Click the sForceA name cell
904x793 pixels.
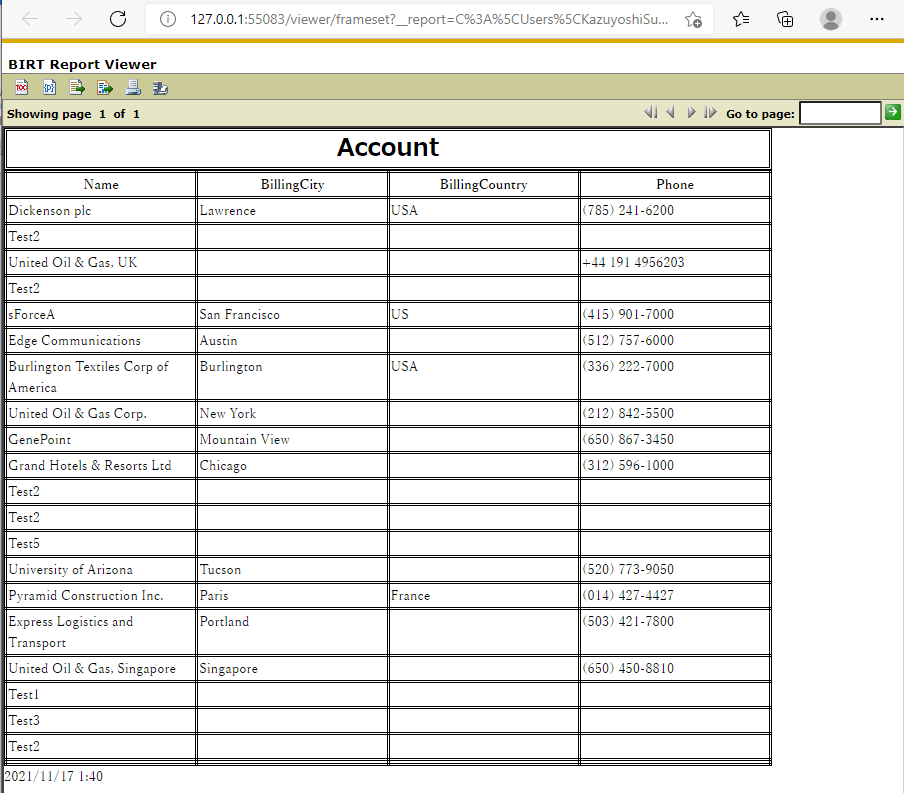pos(101,314)
